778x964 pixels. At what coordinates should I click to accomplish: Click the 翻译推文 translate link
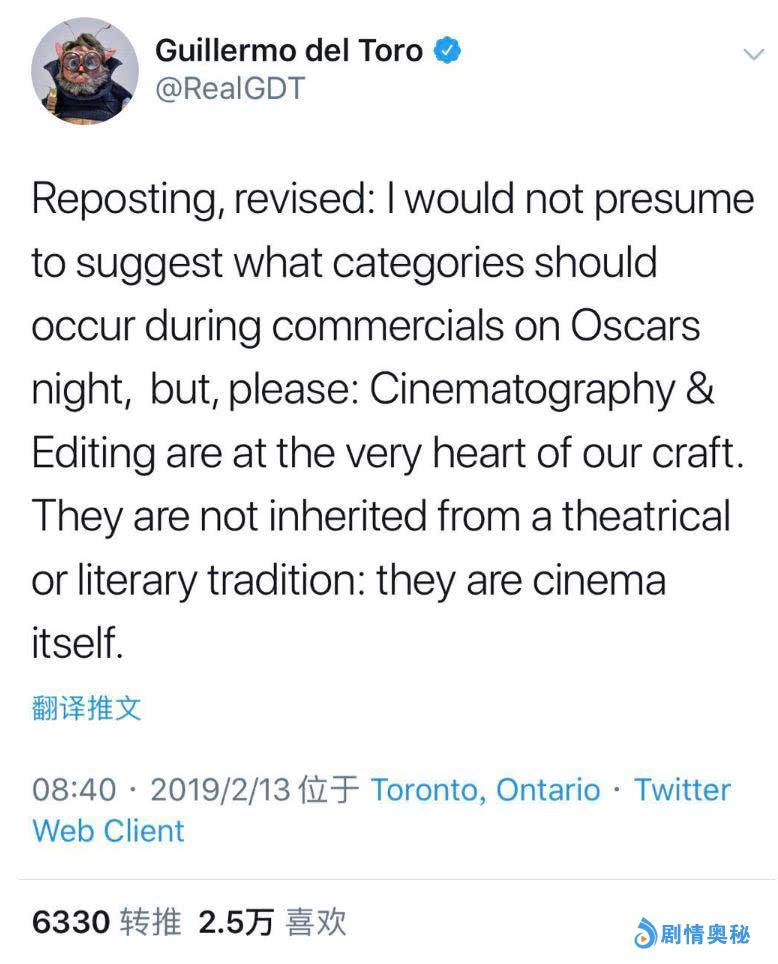tap(87, 709)
